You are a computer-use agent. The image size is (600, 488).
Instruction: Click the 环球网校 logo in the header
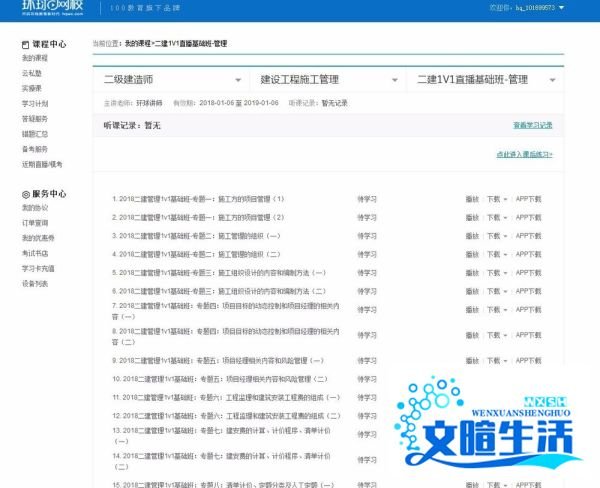coord(52,7)
